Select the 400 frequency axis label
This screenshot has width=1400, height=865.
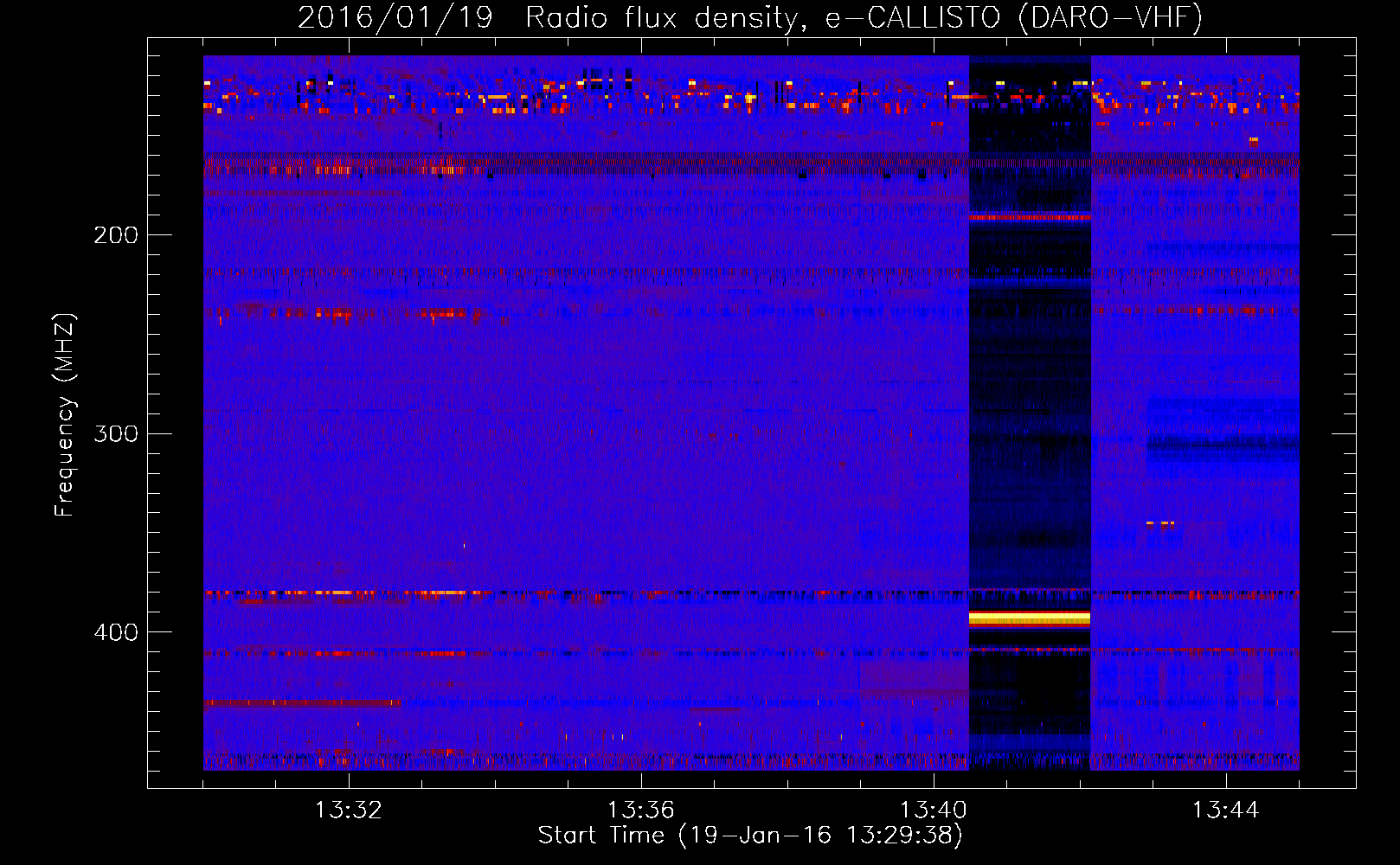tap(116, 632)
